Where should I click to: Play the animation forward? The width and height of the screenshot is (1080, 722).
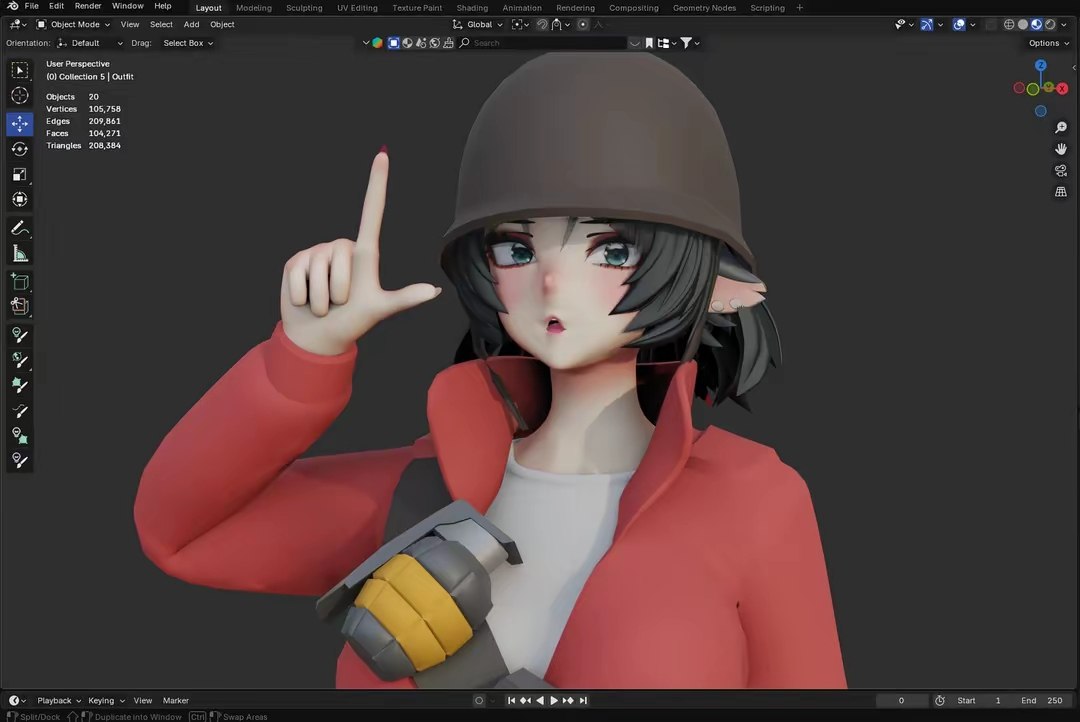point(554,700)
